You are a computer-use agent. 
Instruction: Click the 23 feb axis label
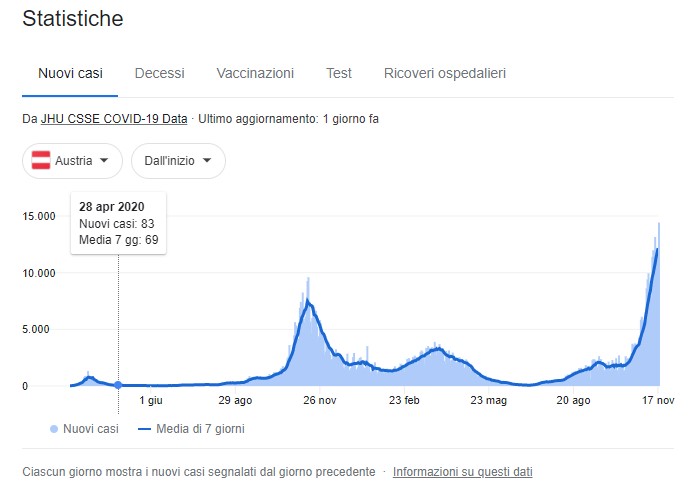click(x=404, y=401)
